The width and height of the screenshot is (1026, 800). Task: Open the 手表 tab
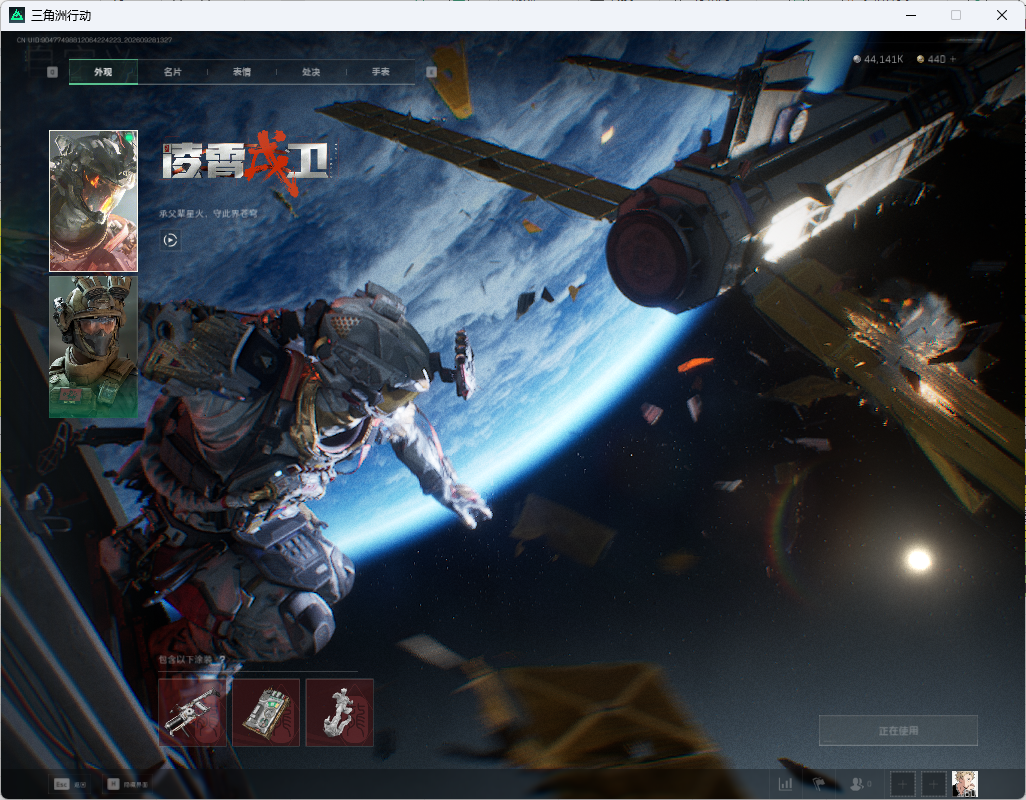point(381,72)
